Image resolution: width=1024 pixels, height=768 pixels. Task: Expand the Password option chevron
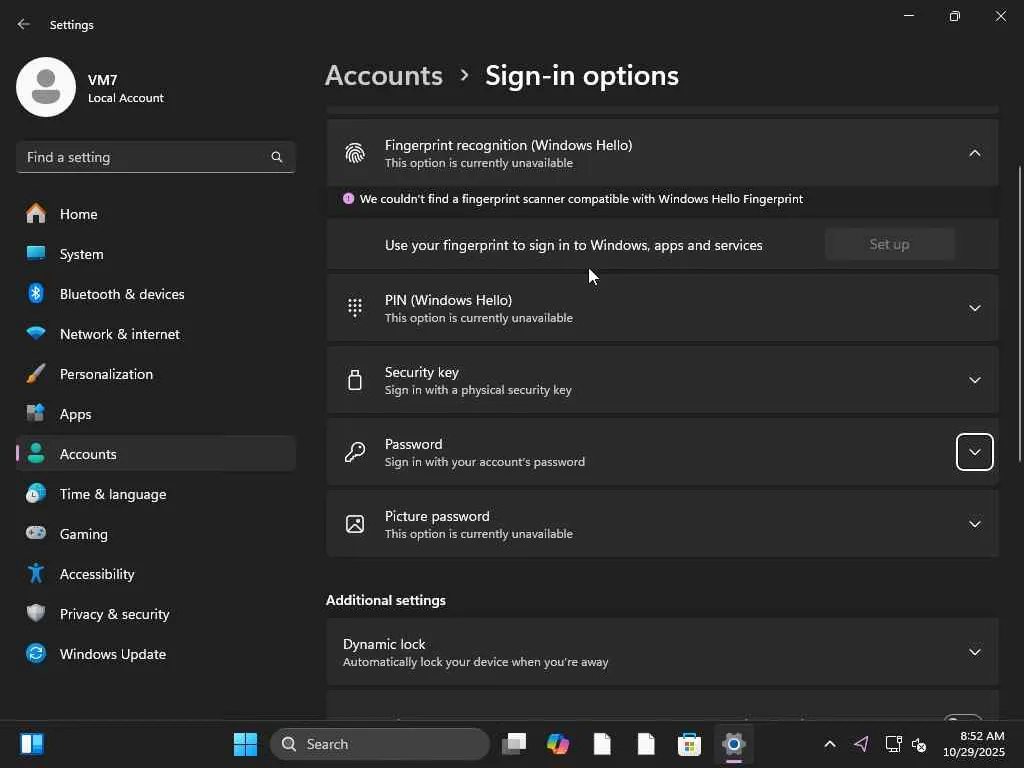click(974, 452)
